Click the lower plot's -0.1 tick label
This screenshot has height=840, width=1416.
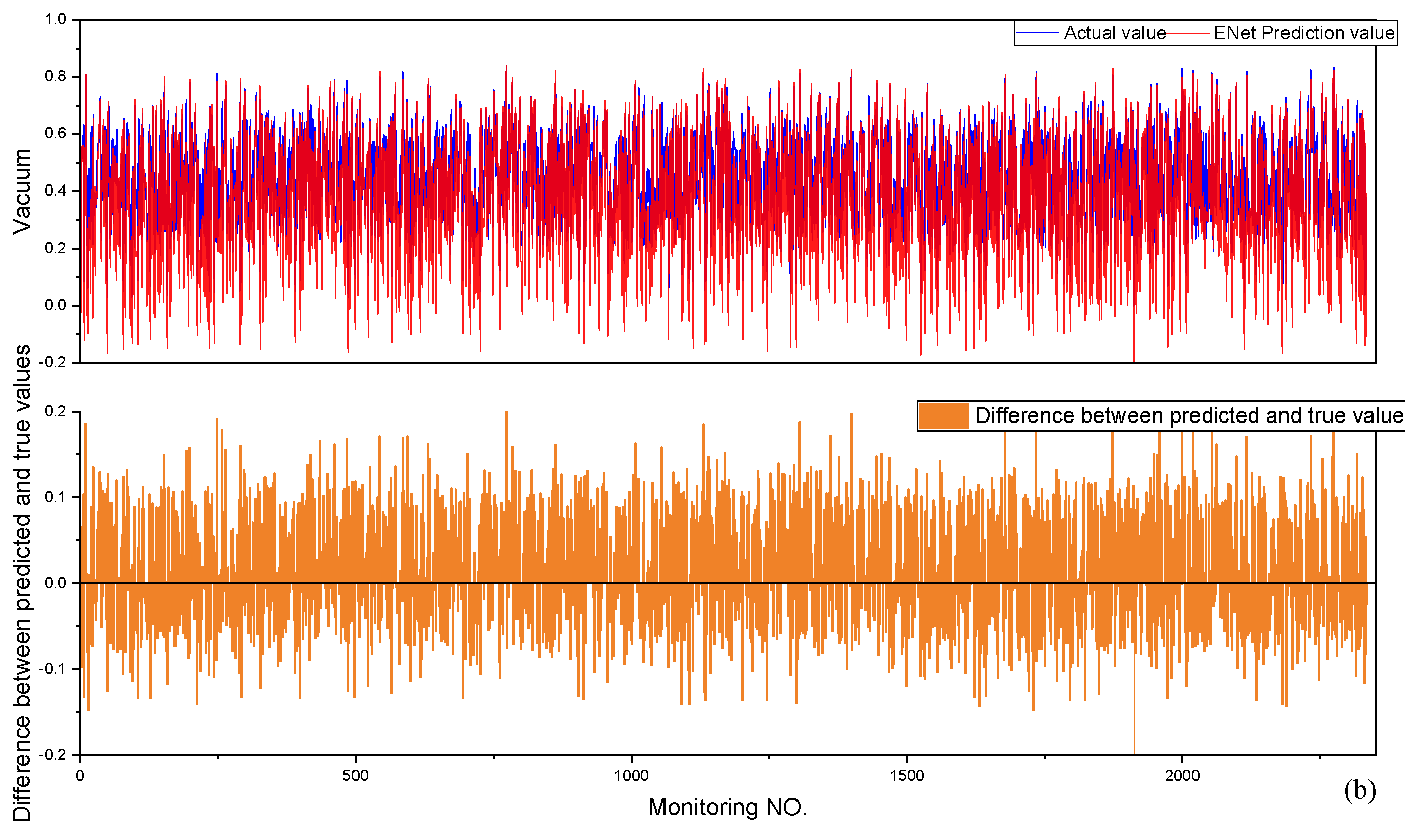[52, 669]
